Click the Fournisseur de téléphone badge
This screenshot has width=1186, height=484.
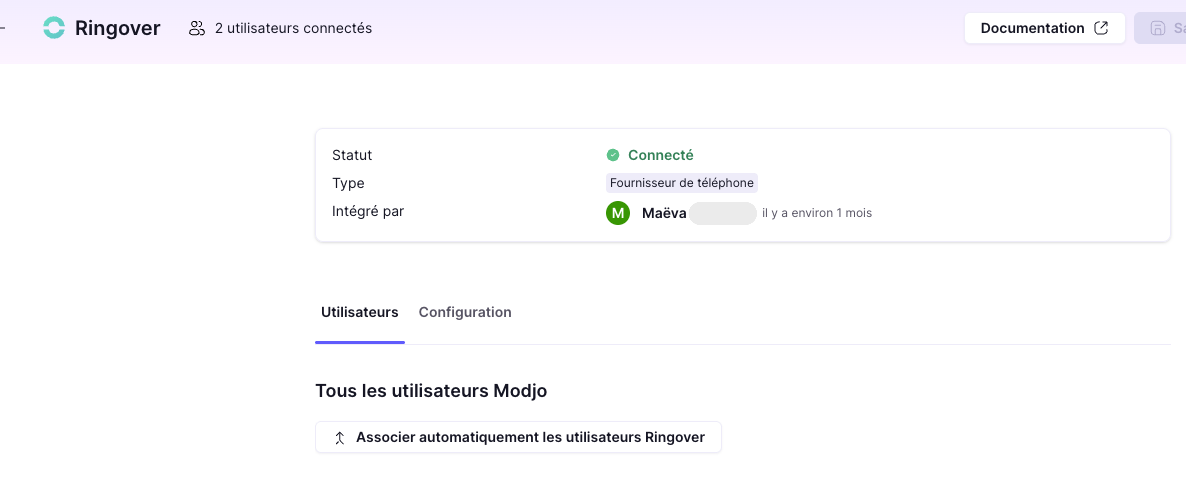(681, 183)
